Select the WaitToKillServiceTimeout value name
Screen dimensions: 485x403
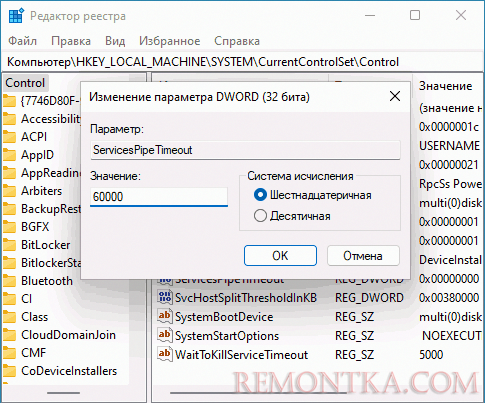click(242, 355)
